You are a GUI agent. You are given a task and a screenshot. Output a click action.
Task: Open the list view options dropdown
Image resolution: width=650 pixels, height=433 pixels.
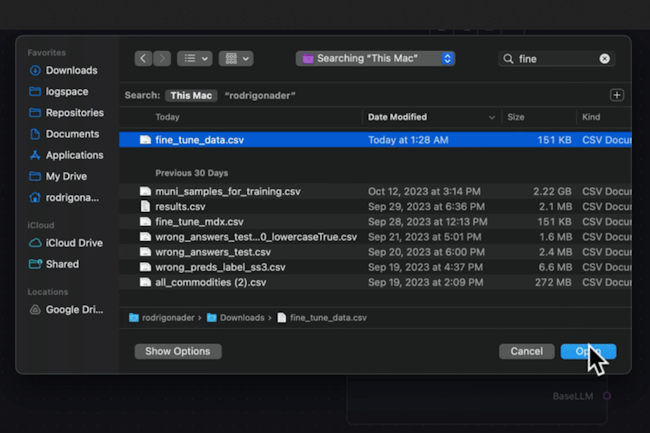point(194,59)
